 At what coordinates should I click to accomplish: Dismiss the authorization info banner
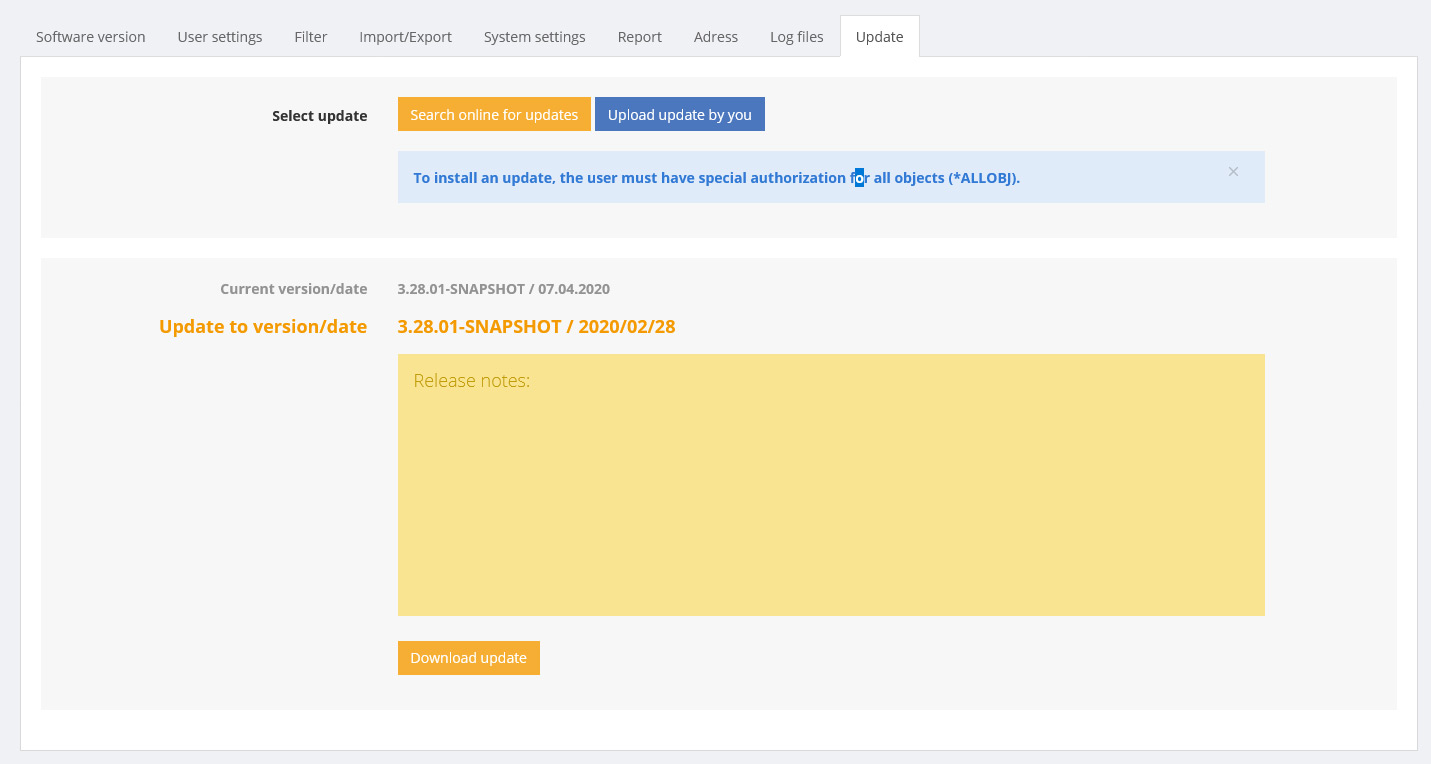(x=1233, y=172)
